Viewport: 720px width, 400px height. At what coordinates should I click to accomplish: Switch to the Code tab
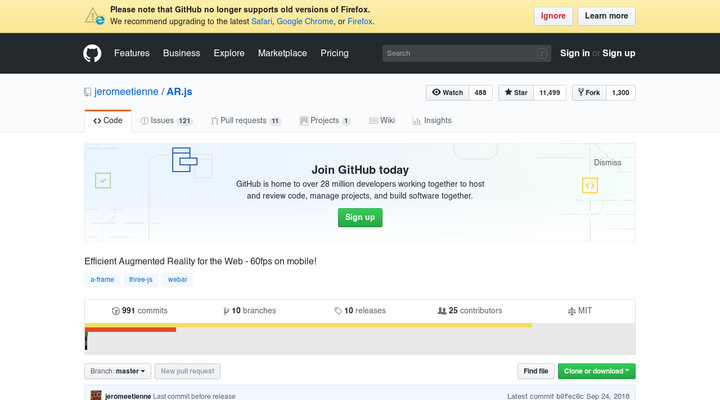pos(108,121)
